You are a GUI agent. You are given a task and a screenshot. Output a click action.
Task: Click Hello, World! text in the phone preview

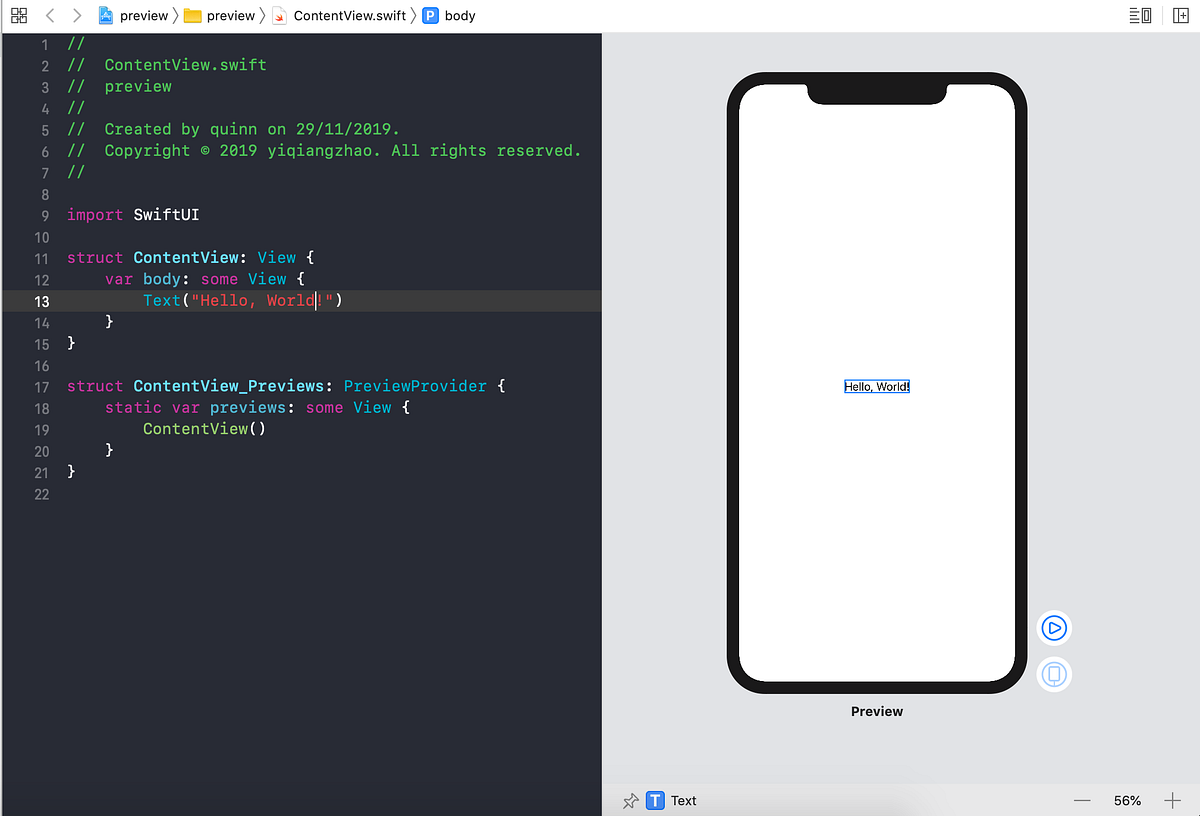876,386
